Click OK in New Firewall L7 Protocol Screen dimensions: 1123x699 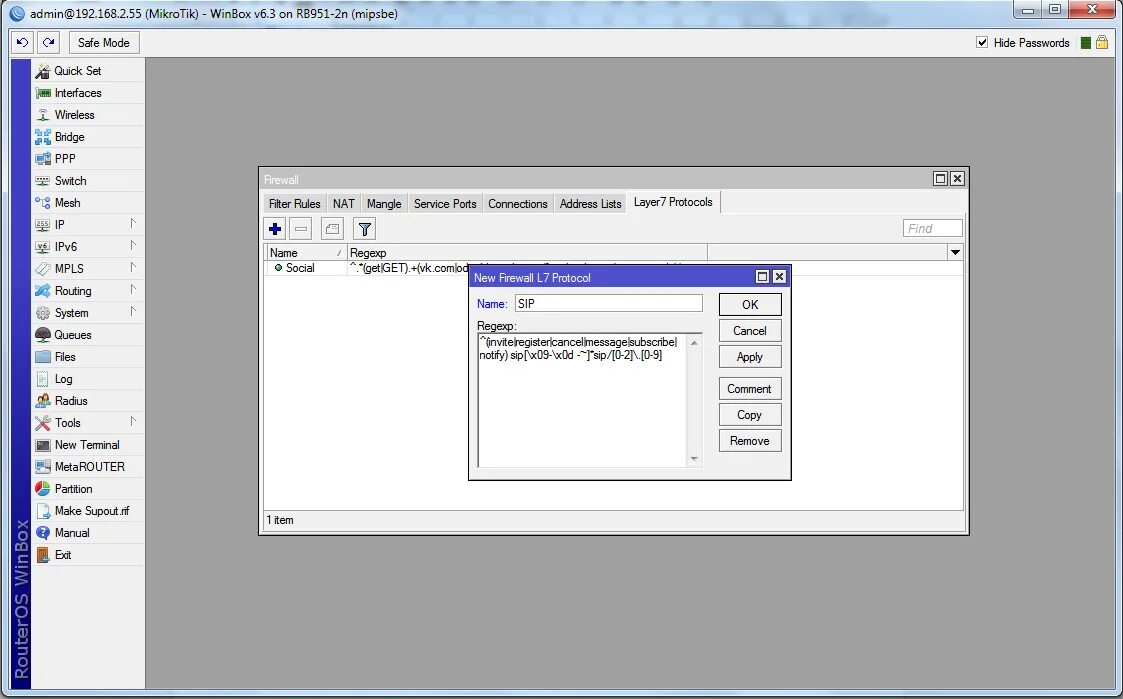tap(750, 304)
